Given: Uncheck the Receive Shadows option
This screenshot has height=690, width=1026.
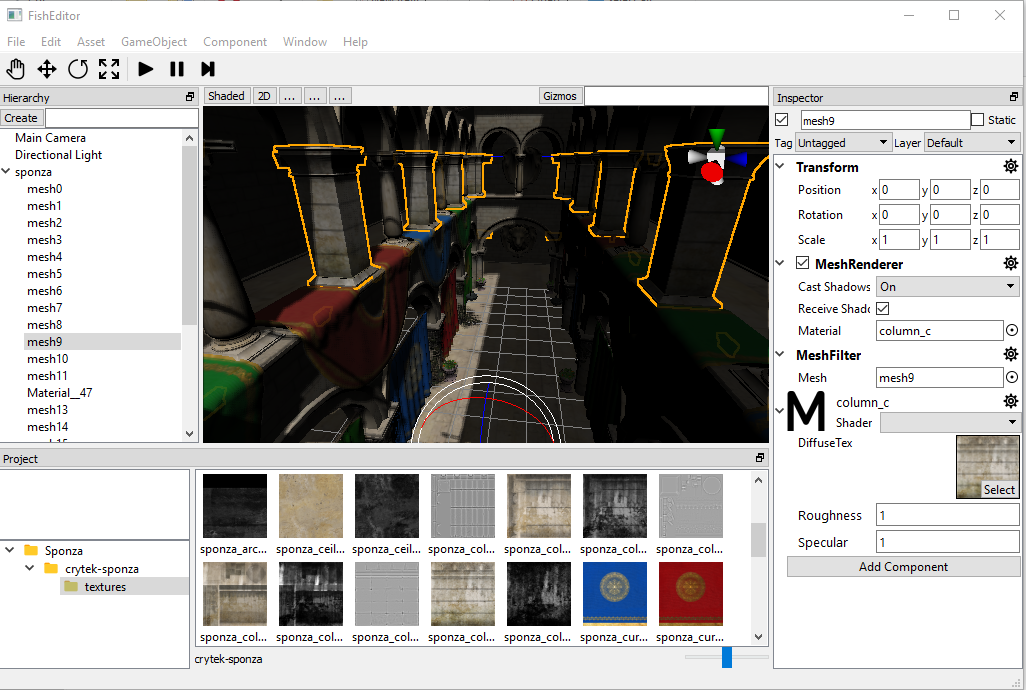Looking at the screenshot, I should (883, 309).
